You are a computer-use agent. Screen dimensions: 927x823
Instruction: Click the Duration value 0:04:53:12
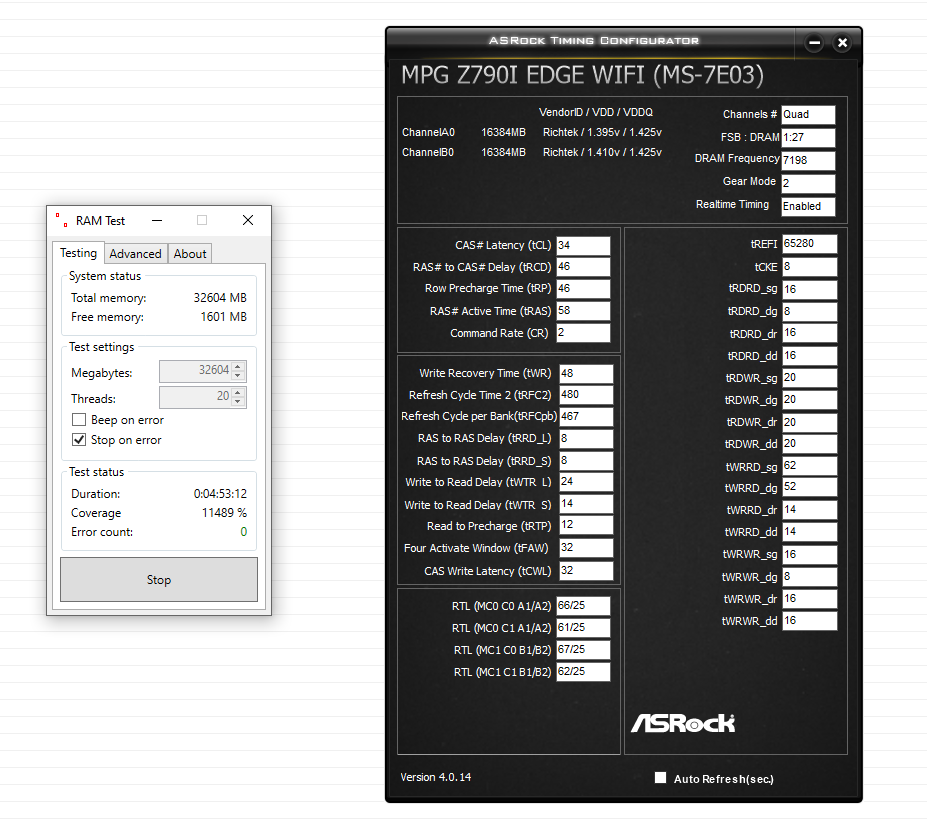tap(221, 494)
